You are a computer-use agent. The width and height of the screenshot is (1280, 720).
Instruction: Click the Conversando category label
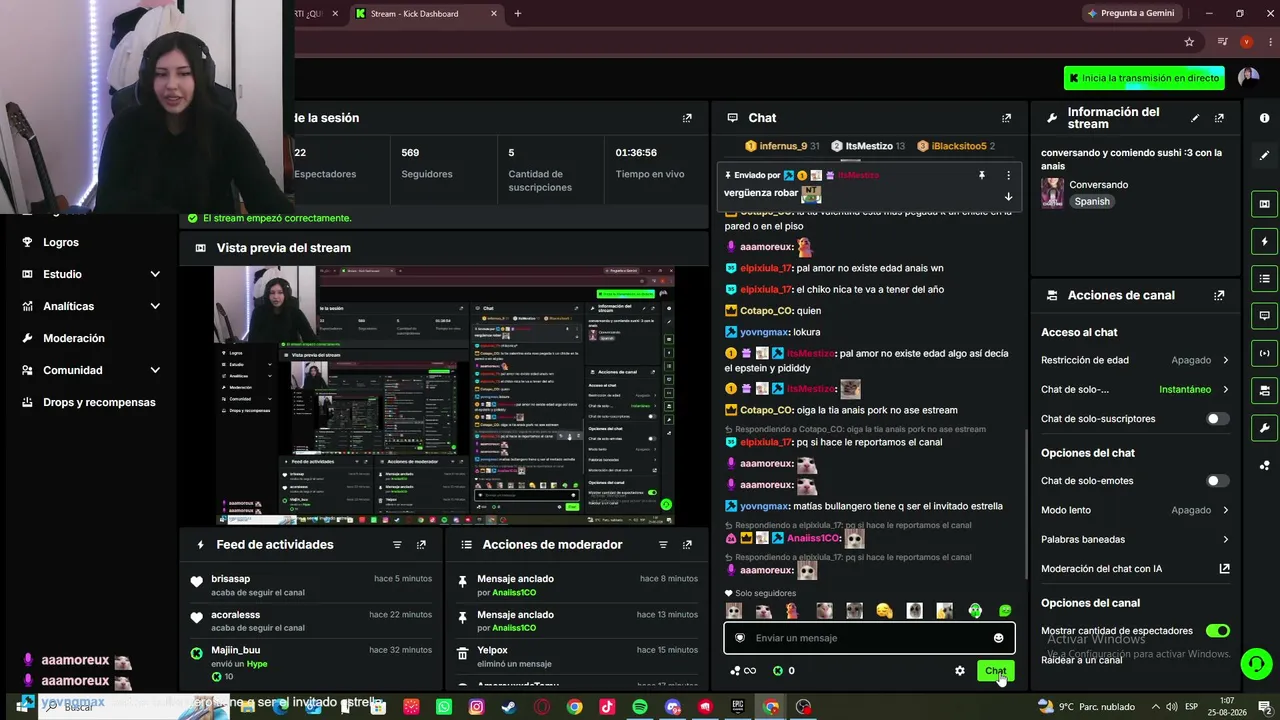(1098, 185)
